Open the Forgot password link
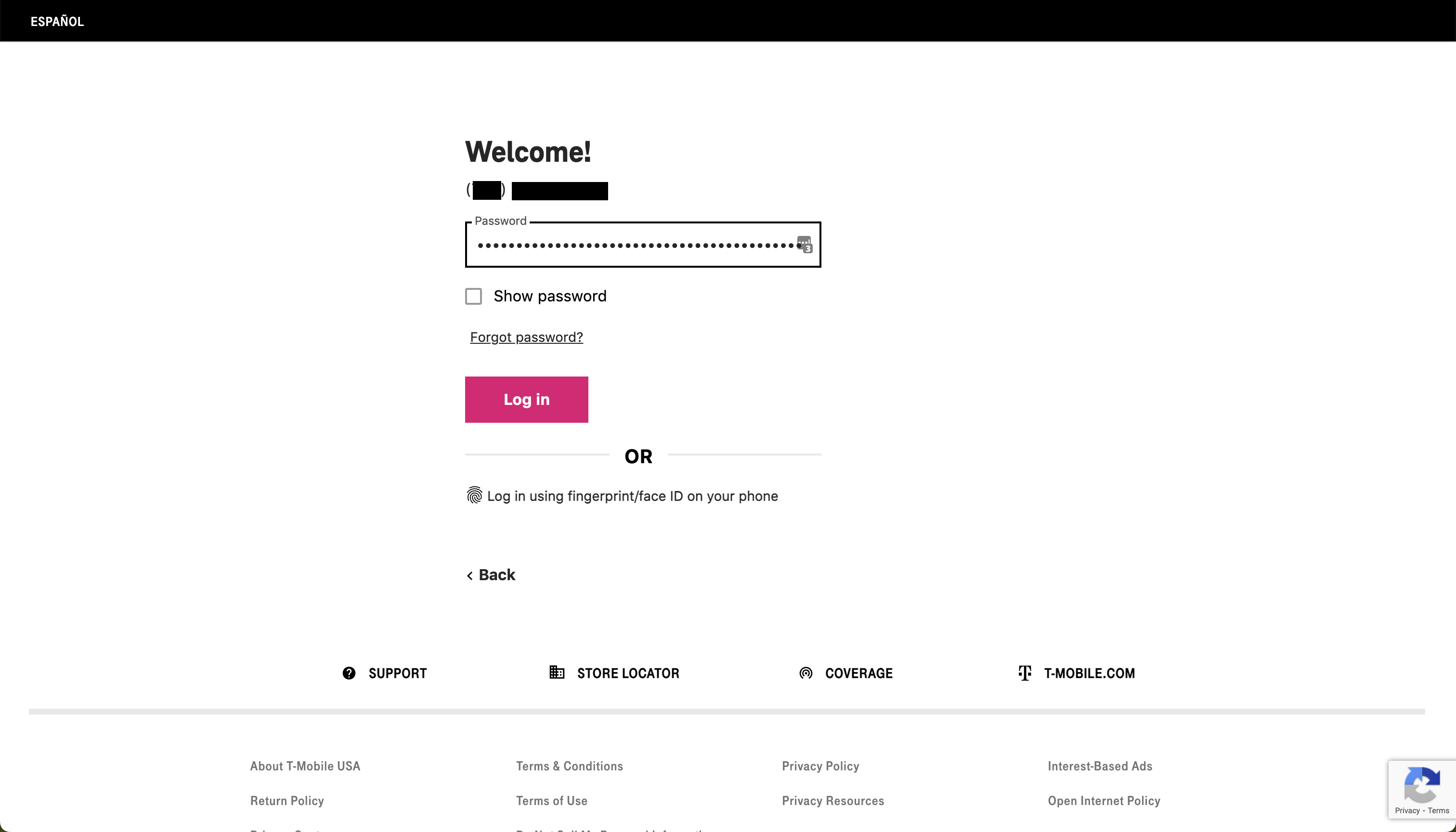 526,337
